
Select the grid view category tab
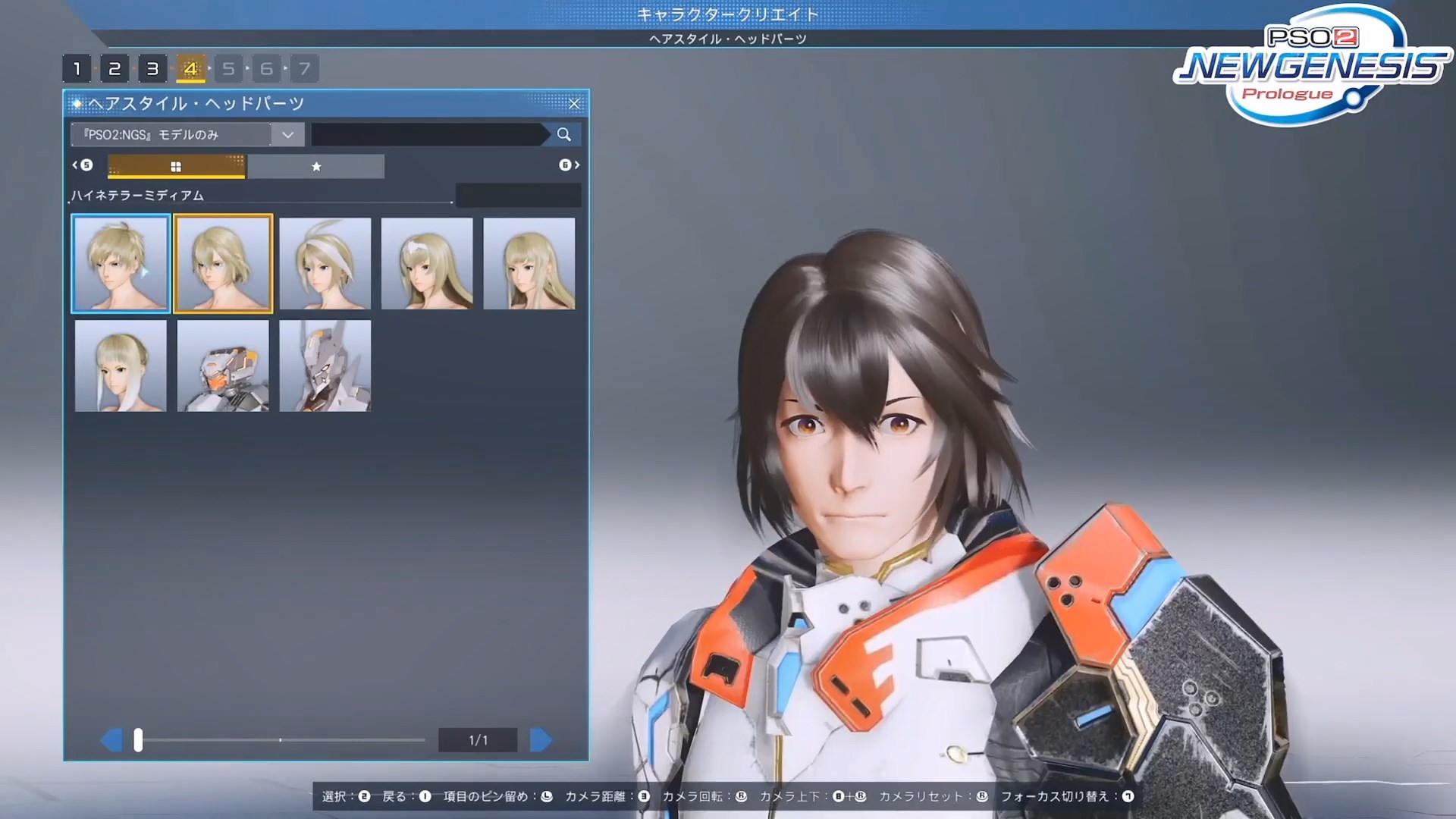176,166
